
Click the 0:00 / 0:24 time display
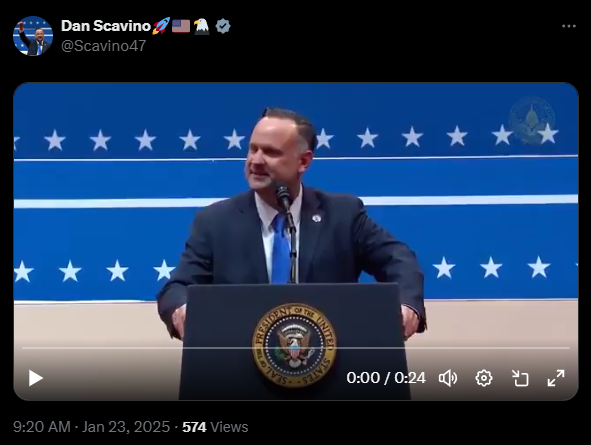coord(386,378)
